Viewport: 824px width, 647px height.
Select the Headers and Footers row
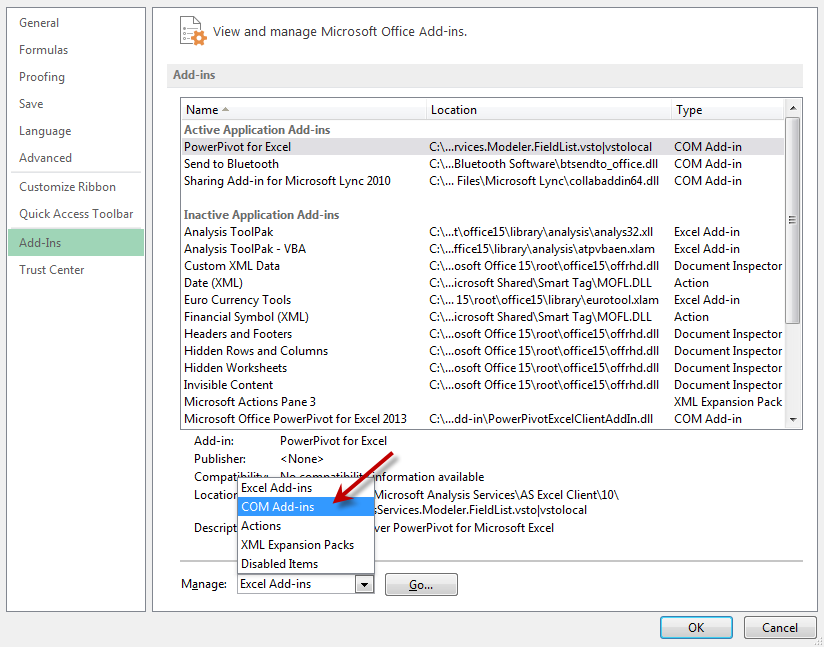click(x=482, y=334)
